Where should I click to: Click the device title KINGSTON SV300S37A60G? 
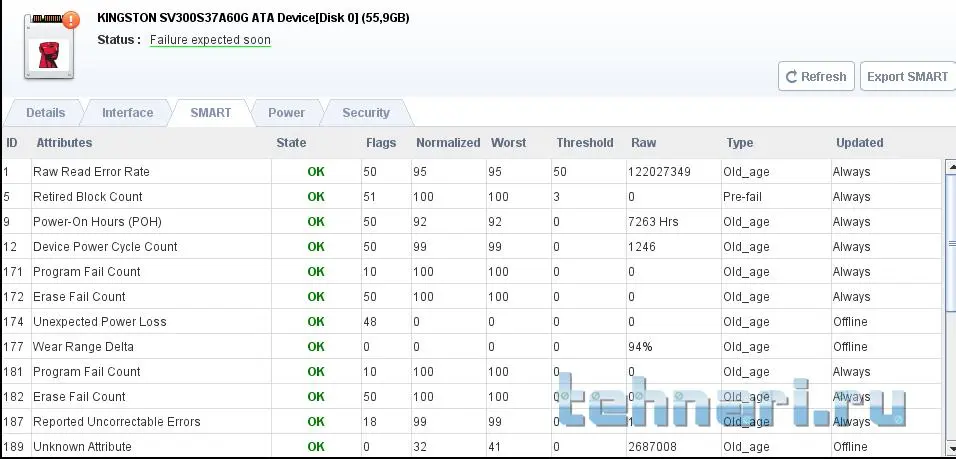tap(253, 18)
